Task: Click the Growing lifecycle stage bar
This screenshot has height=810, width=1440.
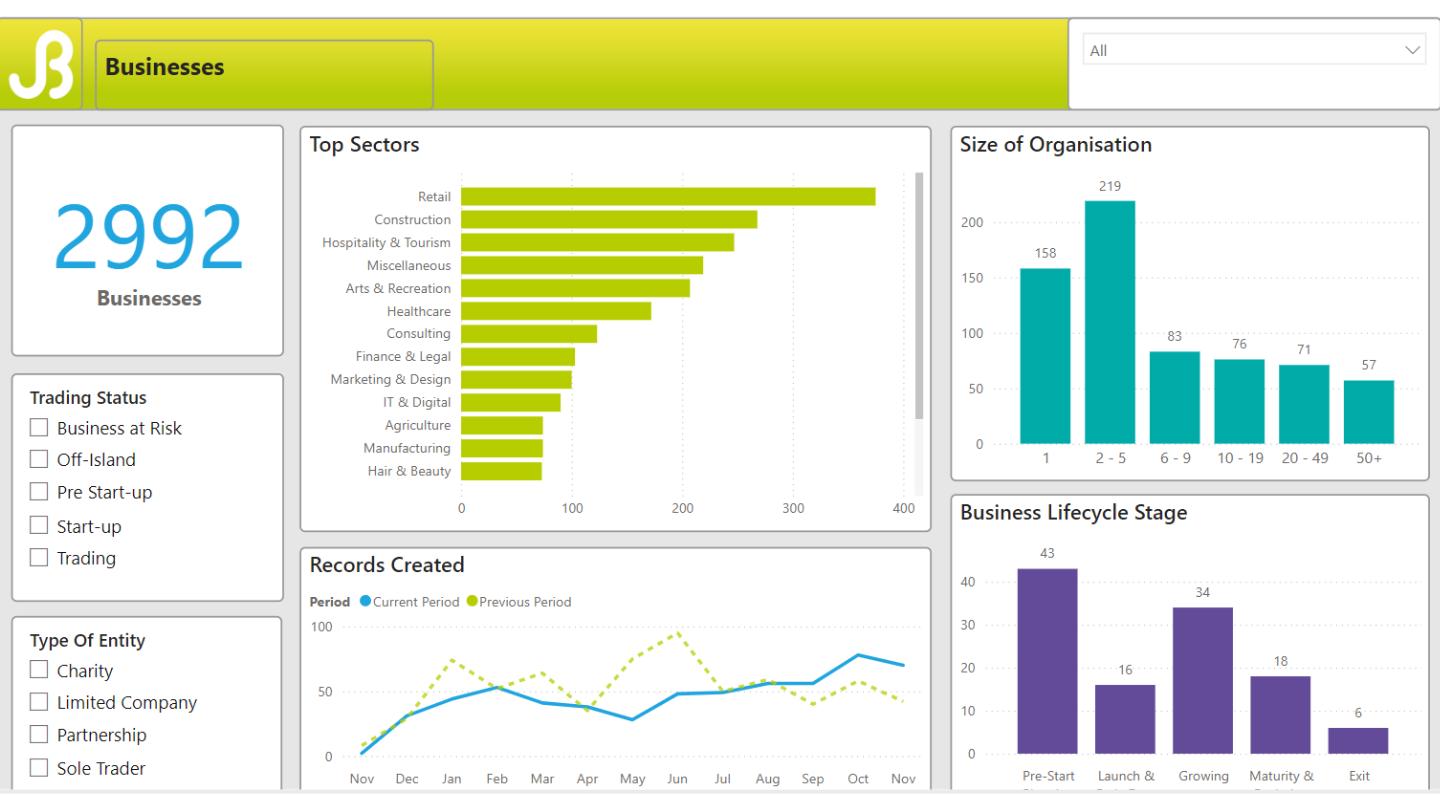Action: (1202, 680)
